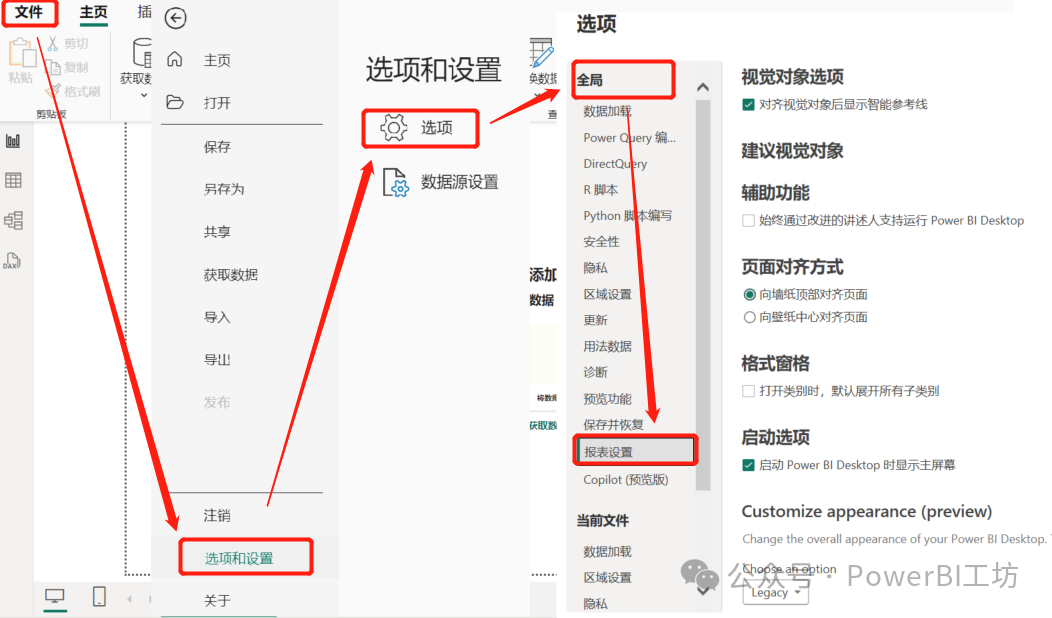This screenshot has width=1052, height=618.
Task: Select 另存为 in the file menu
Action: [x=224, y=189]
